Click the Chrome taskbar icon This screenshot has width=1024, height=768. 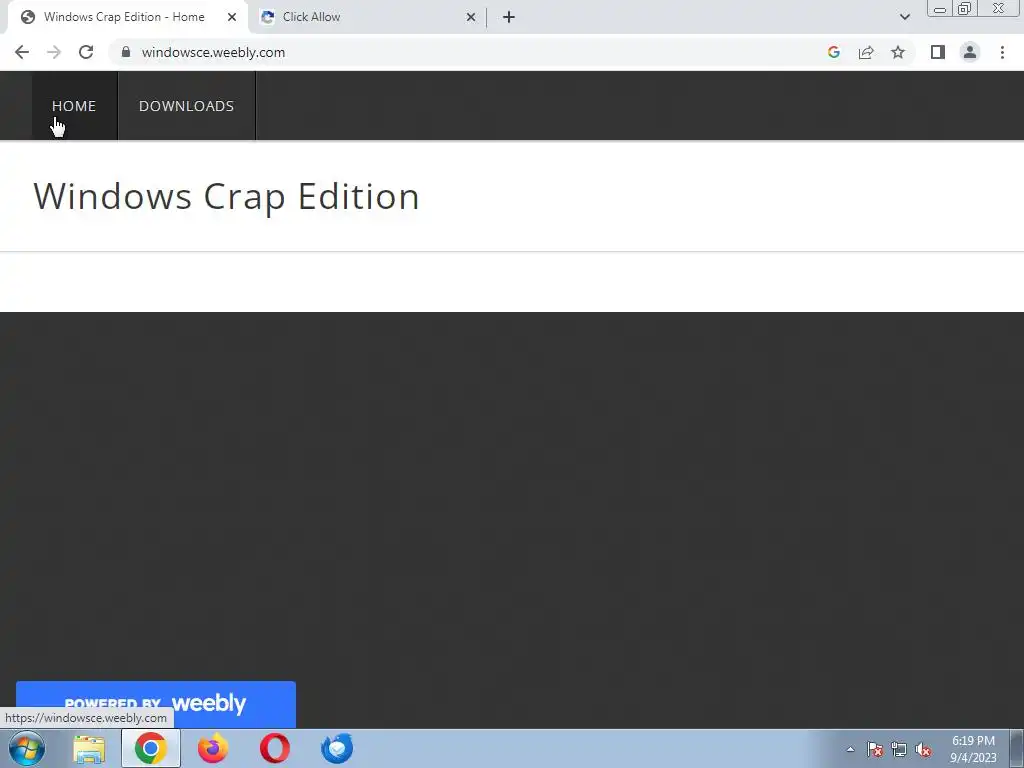pos(151,748)
